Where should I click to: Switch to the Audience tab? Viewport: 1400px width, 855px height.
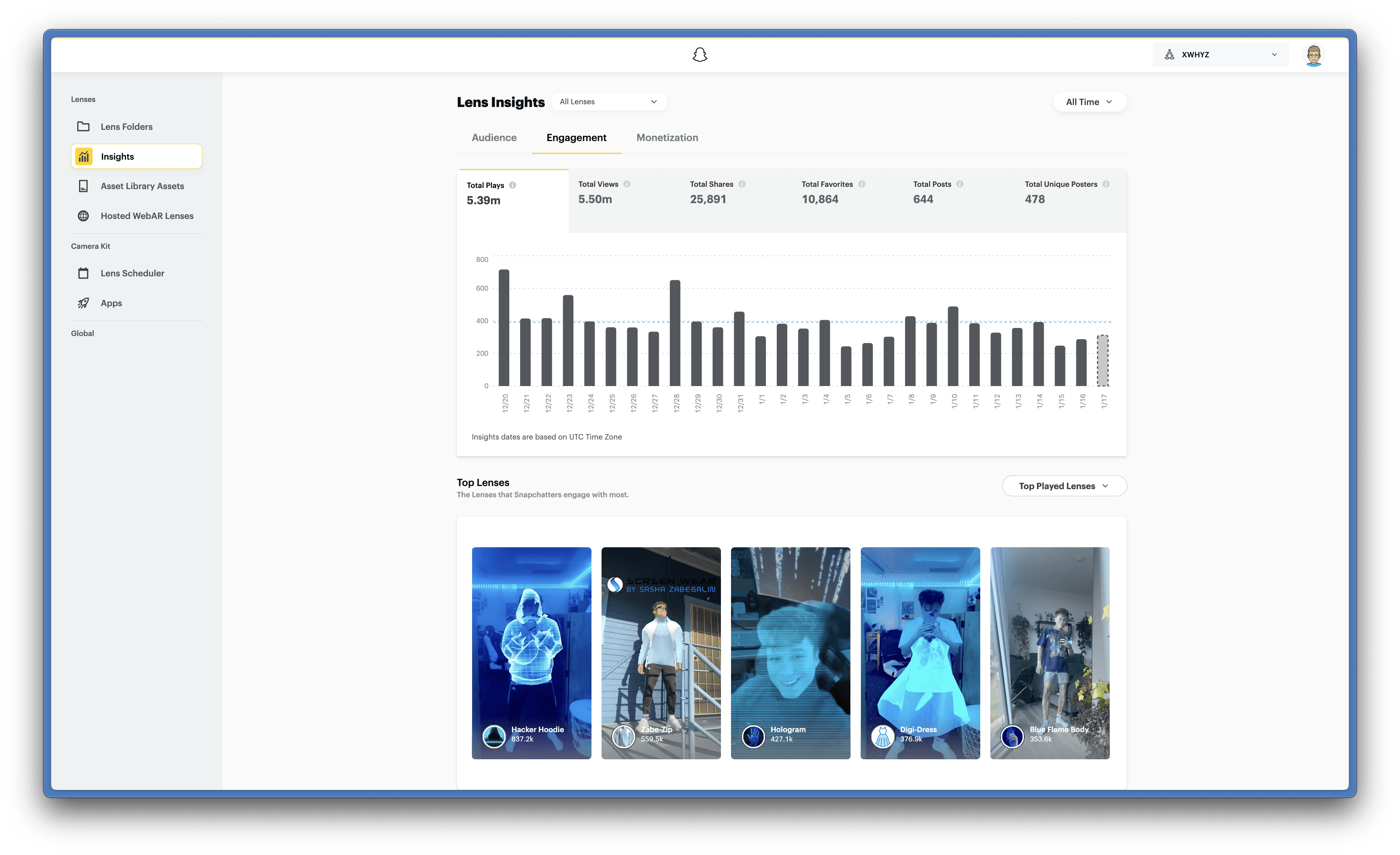[x=494, y=138]
